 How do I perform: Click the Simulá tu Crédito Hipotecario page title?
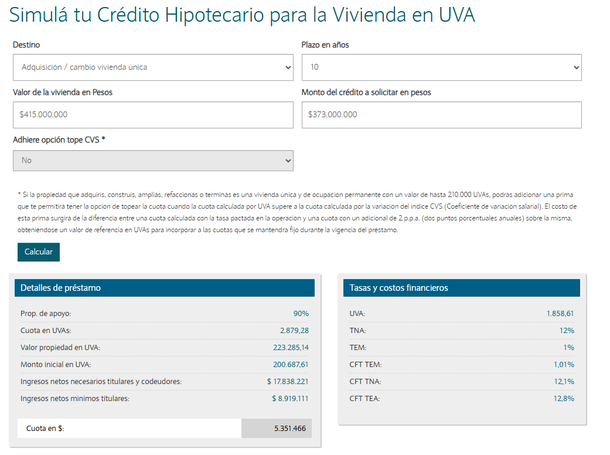241,16
